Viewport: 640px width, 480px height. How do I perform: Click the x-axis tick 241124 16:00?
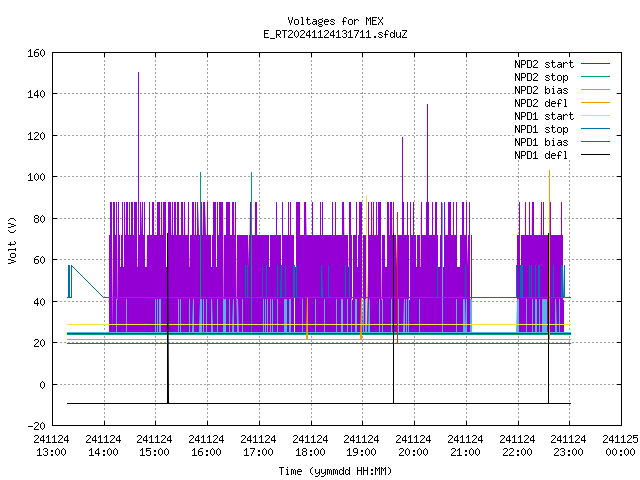(206, 446)
